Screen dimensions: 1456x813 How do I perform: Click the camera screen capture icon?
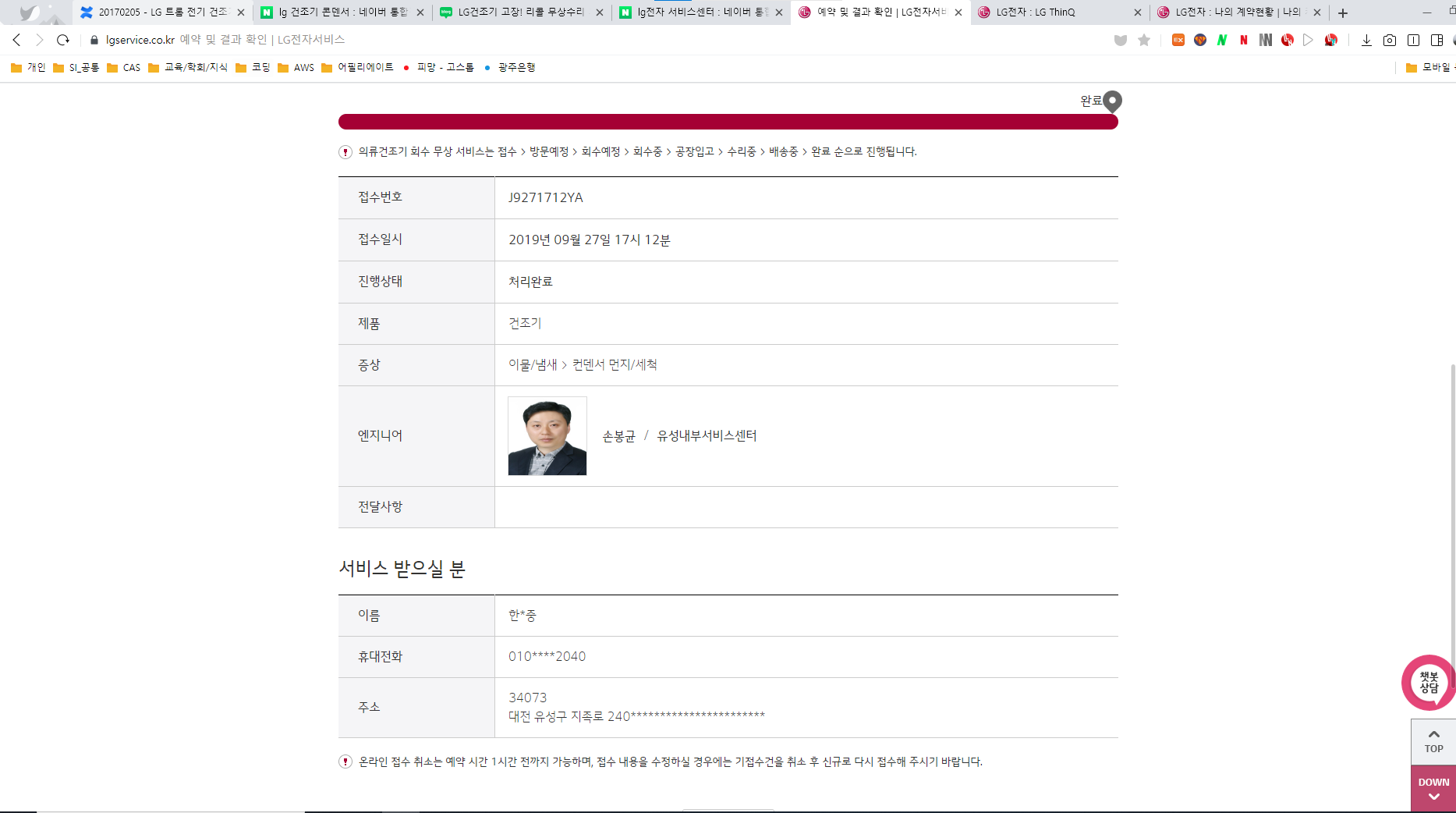1390,40
